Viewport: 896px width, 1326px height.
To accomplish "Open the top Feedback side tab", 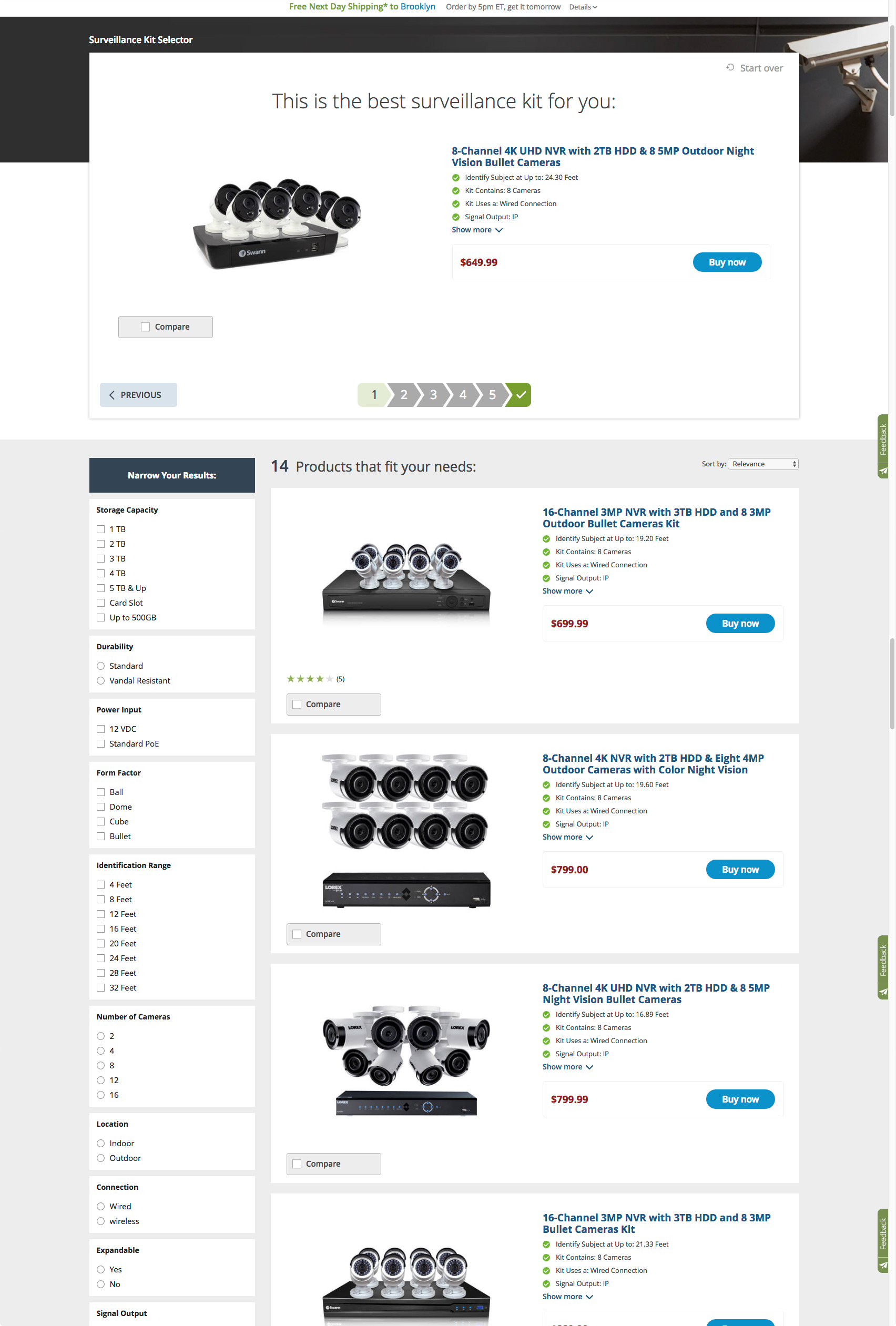I will click(883, 440).
